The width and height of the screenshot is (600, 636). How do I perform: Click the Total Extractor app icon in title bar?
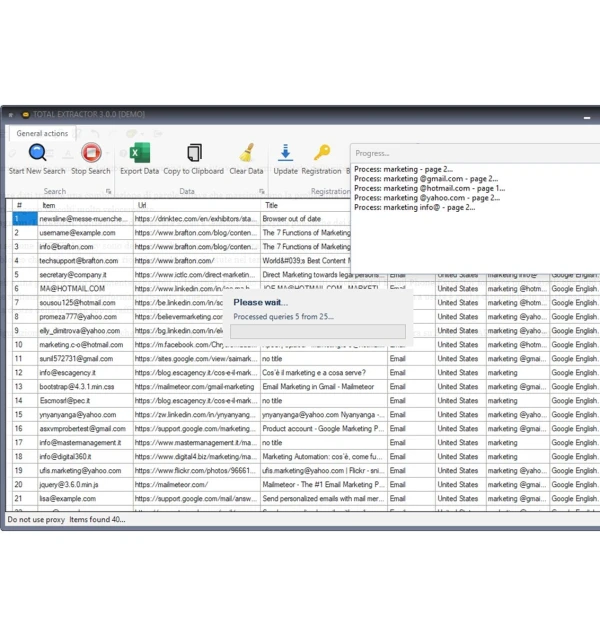tap(26, 115)
